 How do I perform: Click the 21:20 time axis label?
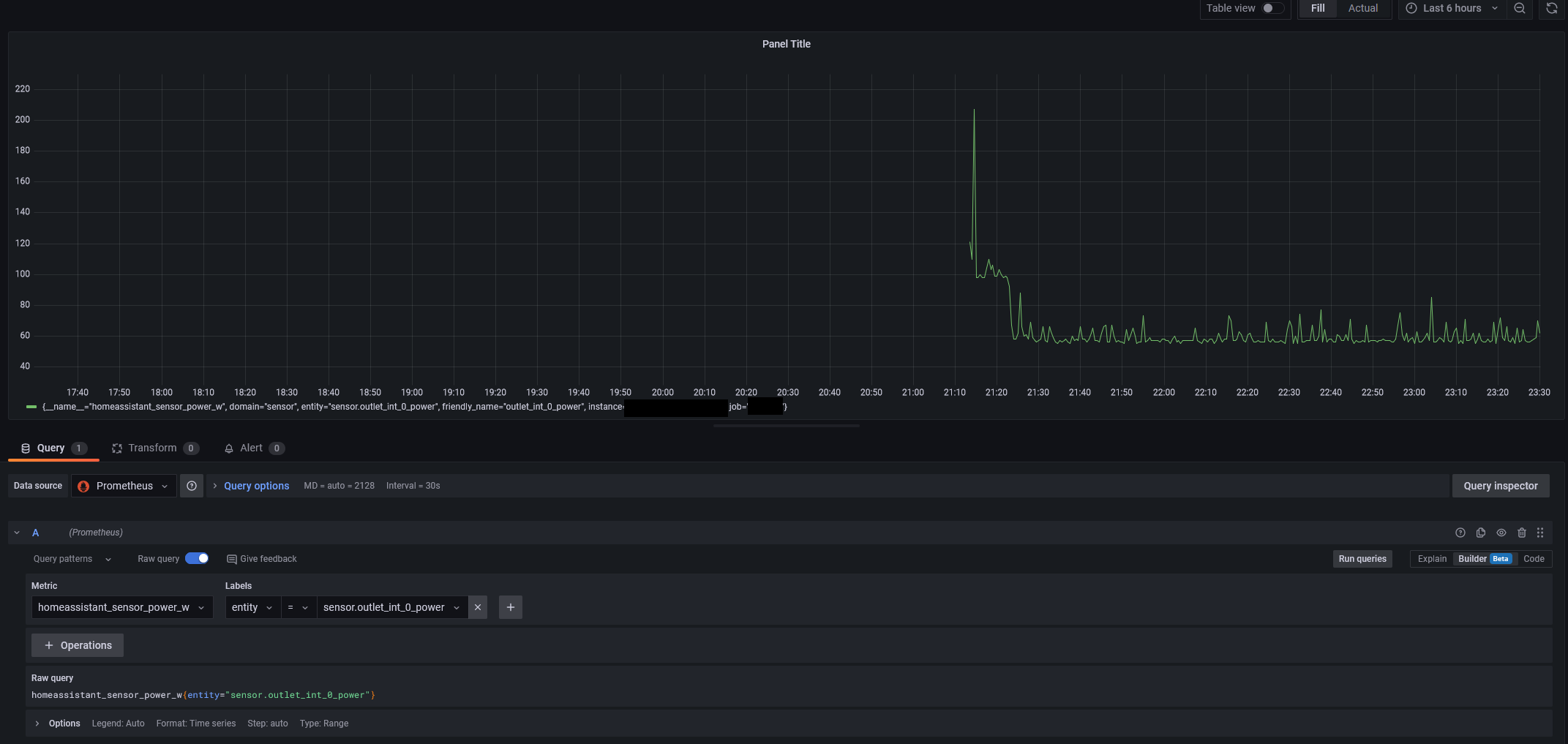[996, 393]
